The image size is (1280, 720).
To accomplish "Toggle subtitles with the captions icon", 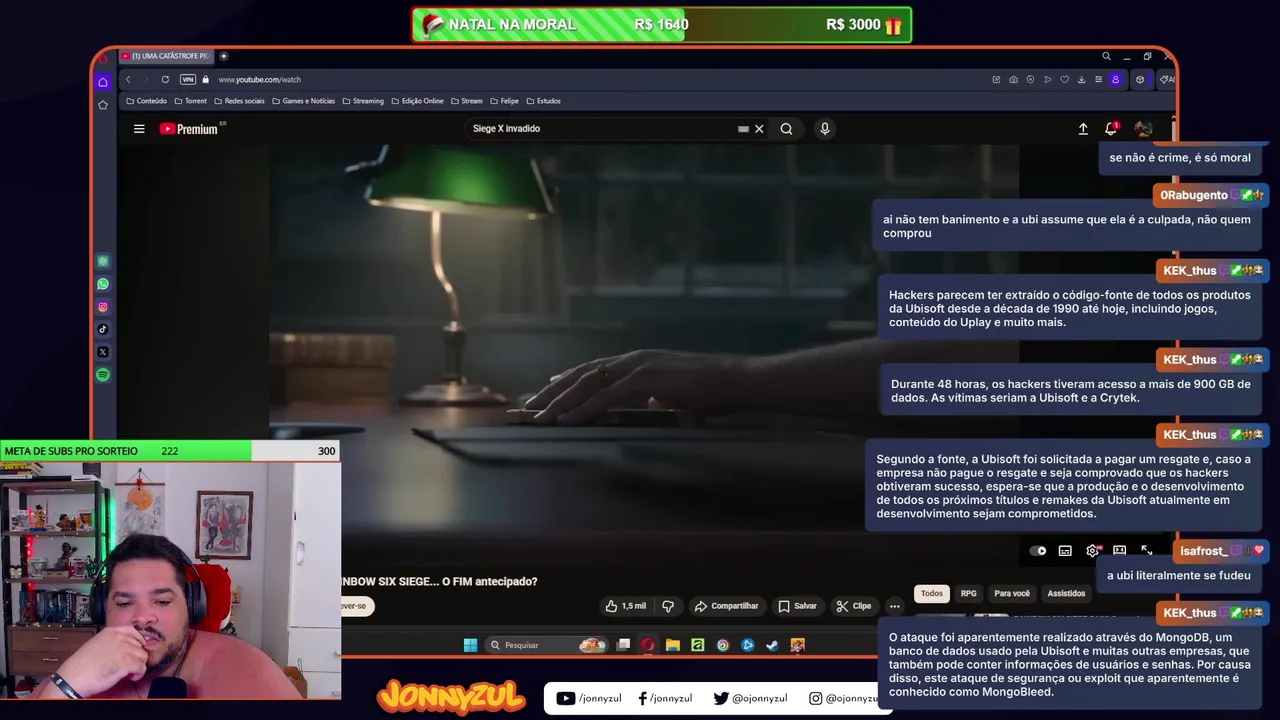I will point(1065,551).
